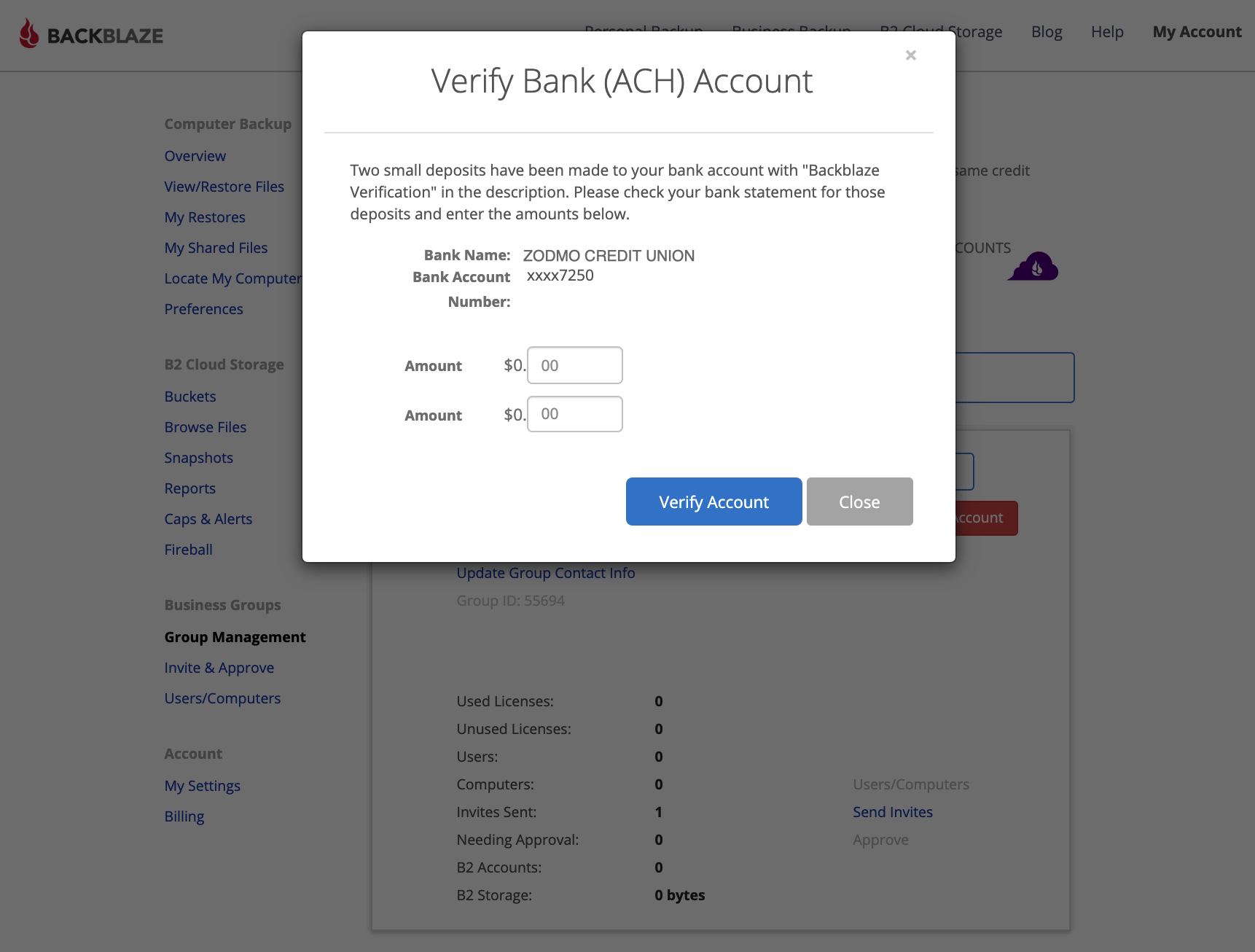Focus the second Amount cents field
1255x952 pixels.
574,414
